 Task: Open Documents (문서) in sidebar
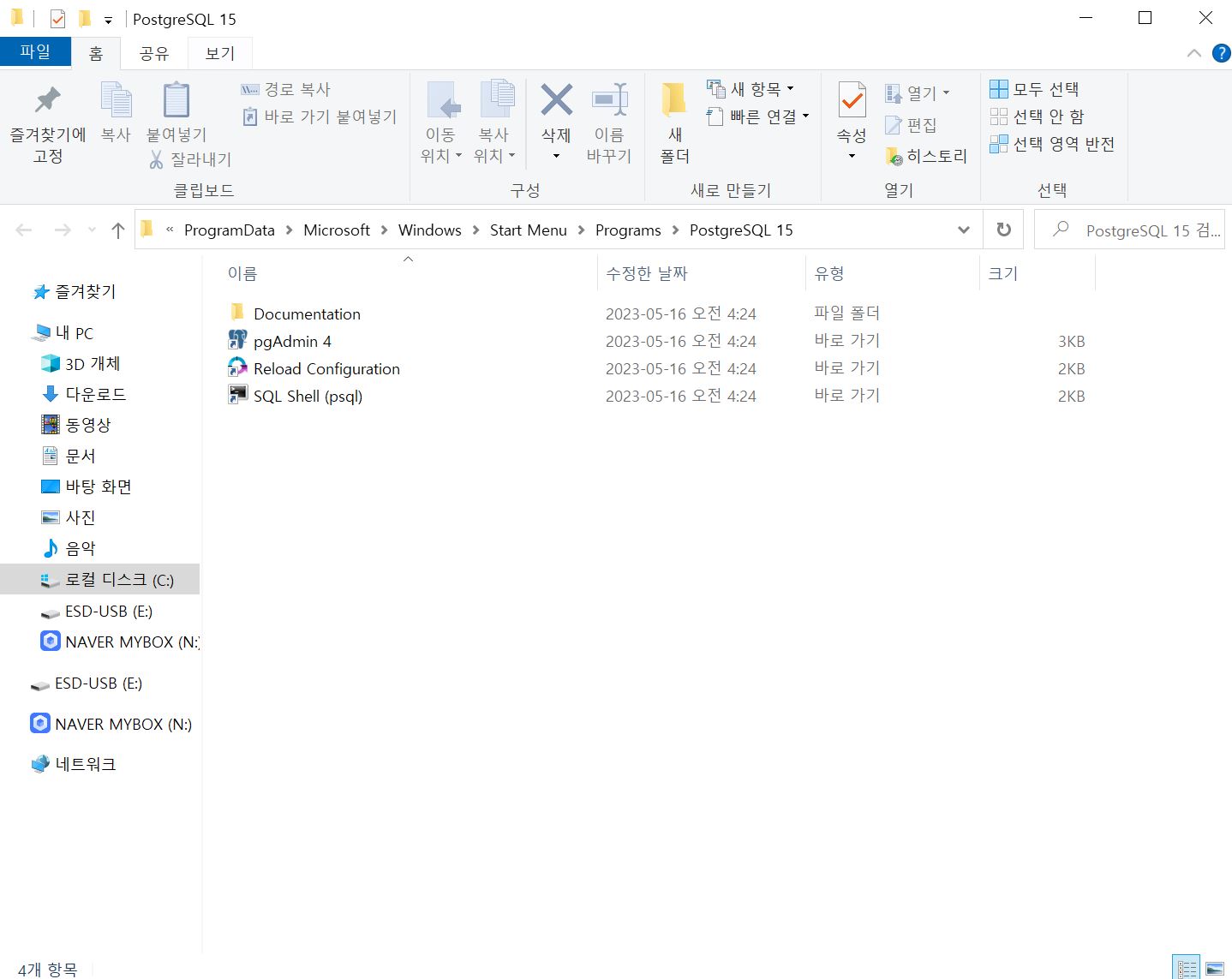pyautogui.click(x=69, y=456)
